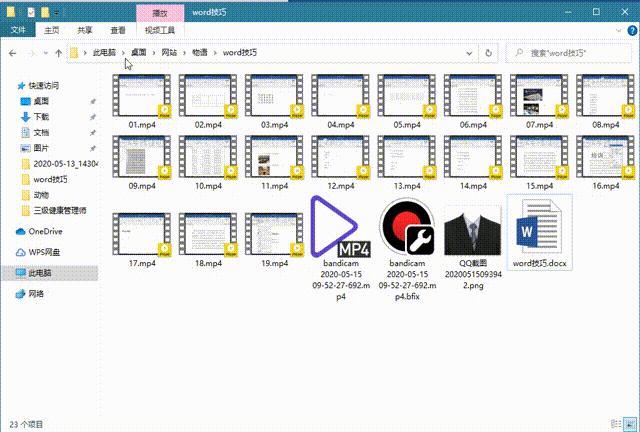Navigate to 网站 in the address bar

pyautogui.click(x=169, y=53)
